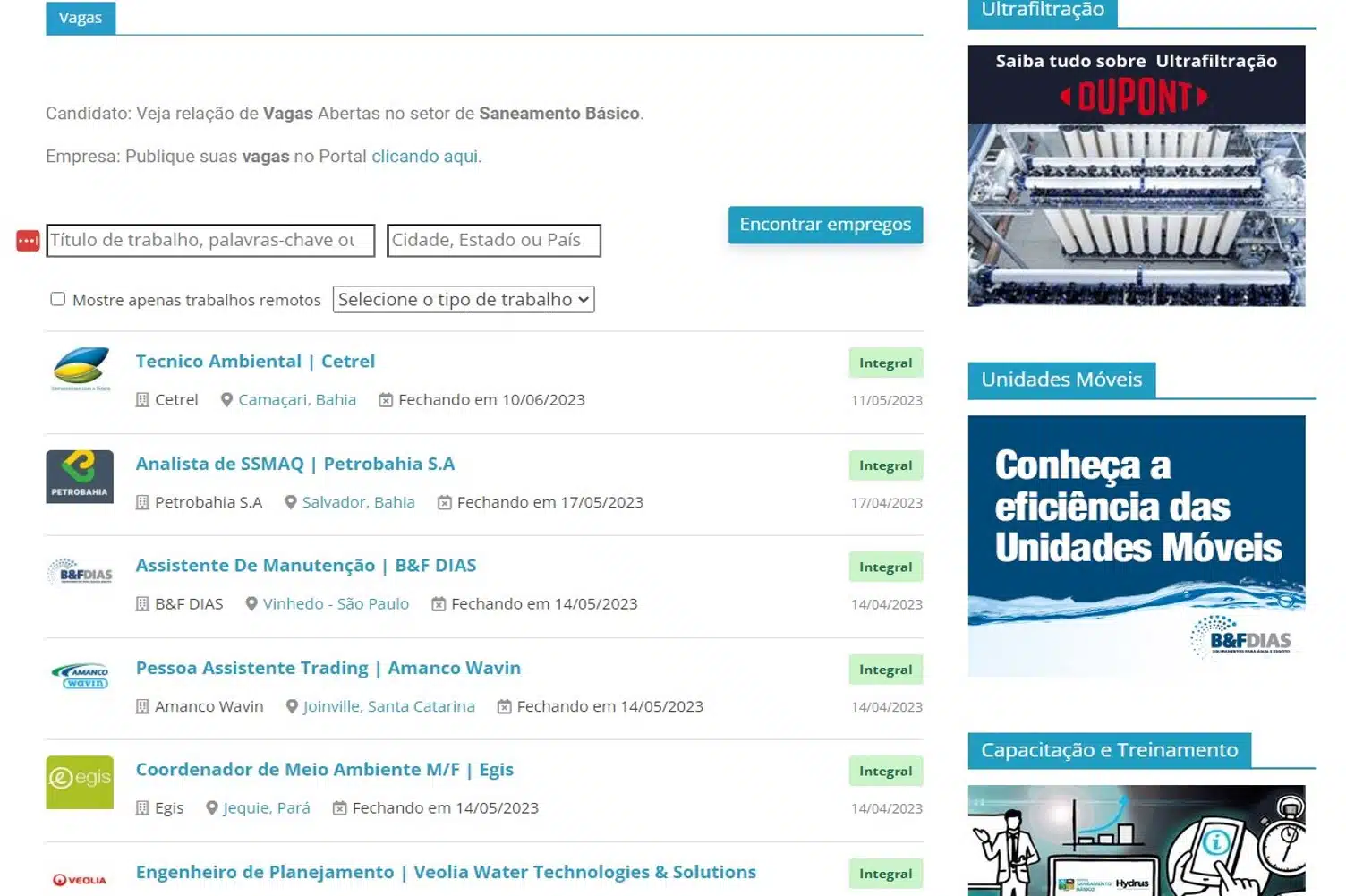Click location pin icon beside Camaçari, Bahia
The width and height of the screenshot is (1346, 896).
point(226,400)
